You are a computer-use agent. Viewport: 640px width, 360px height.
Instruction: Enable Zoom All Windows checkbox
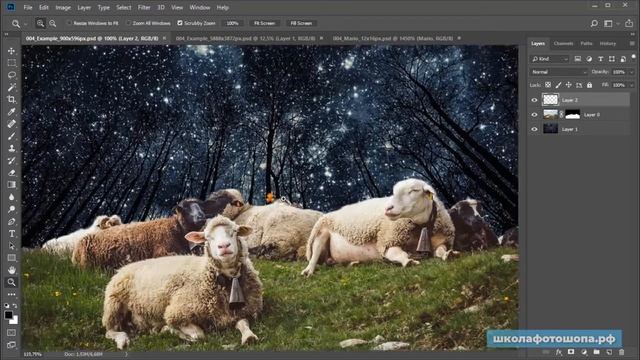click(128, 23)
